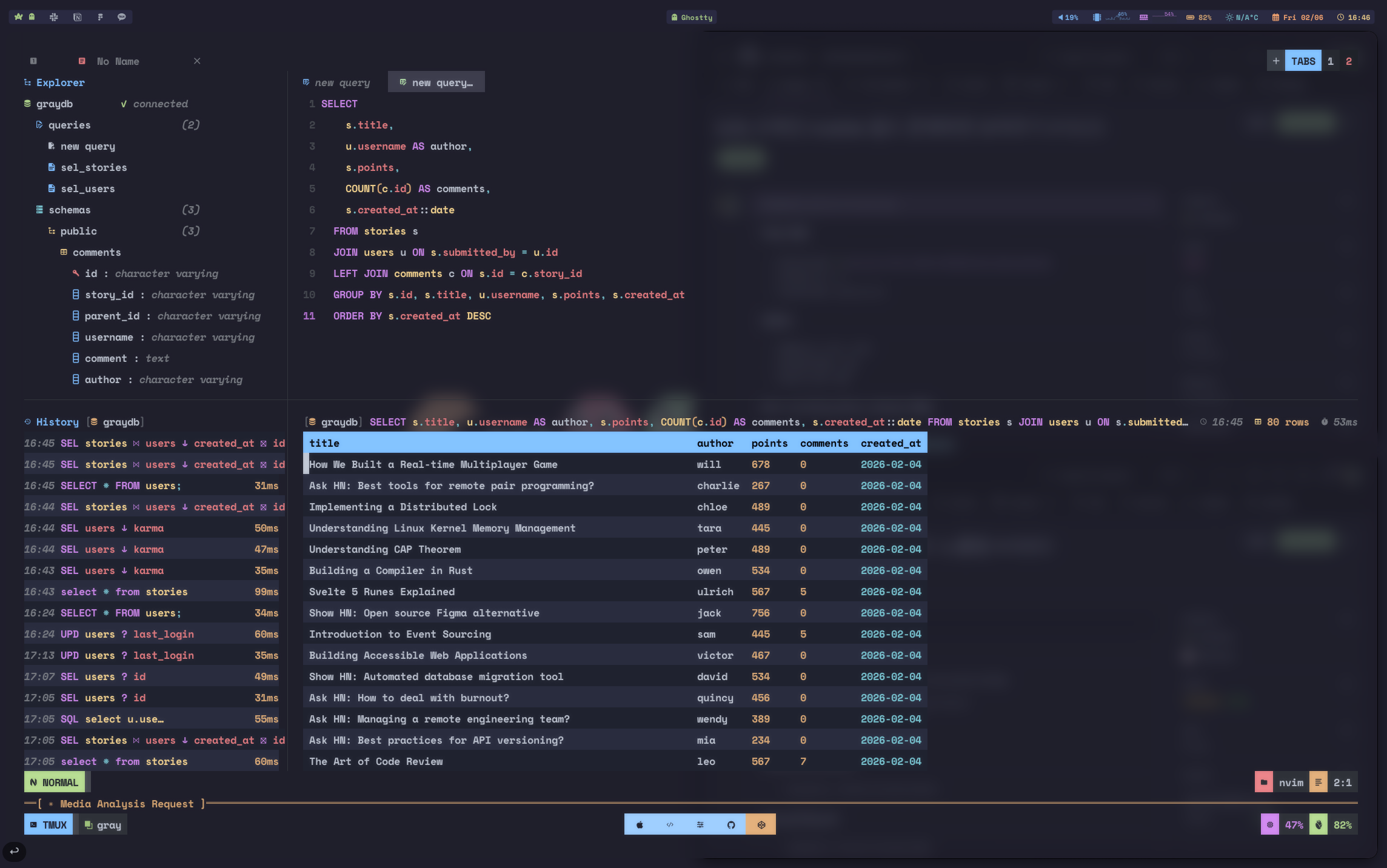Open the KakaoTalk chat icon in the top bar
The height and width of the screenshot is (868, 1387).
pos(121,17)
